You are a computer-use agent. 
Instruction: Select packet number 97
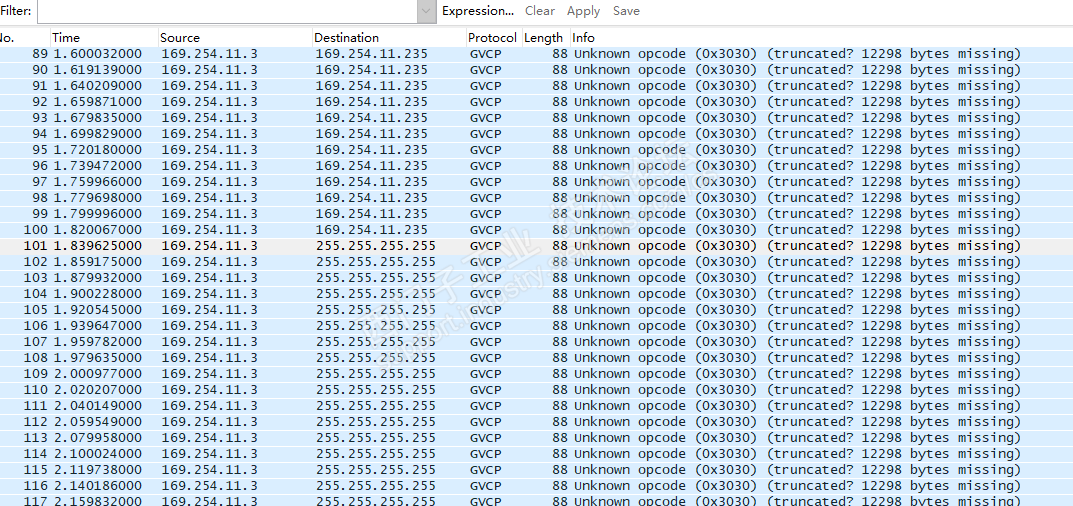tap(536, 181)
